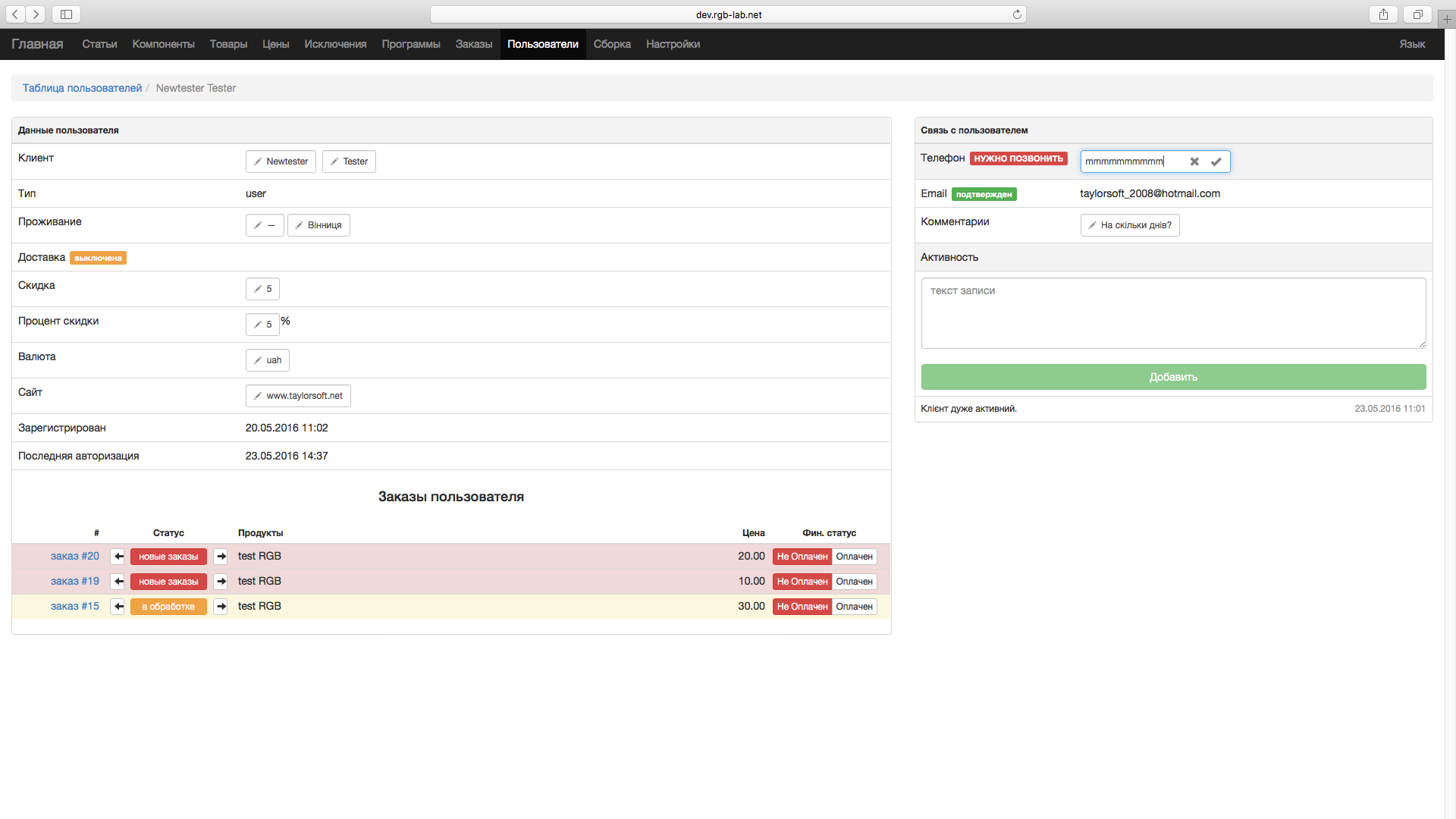Open Safari share icon
This screenshot has height=819, width=1456.
tap(1383, 14)
